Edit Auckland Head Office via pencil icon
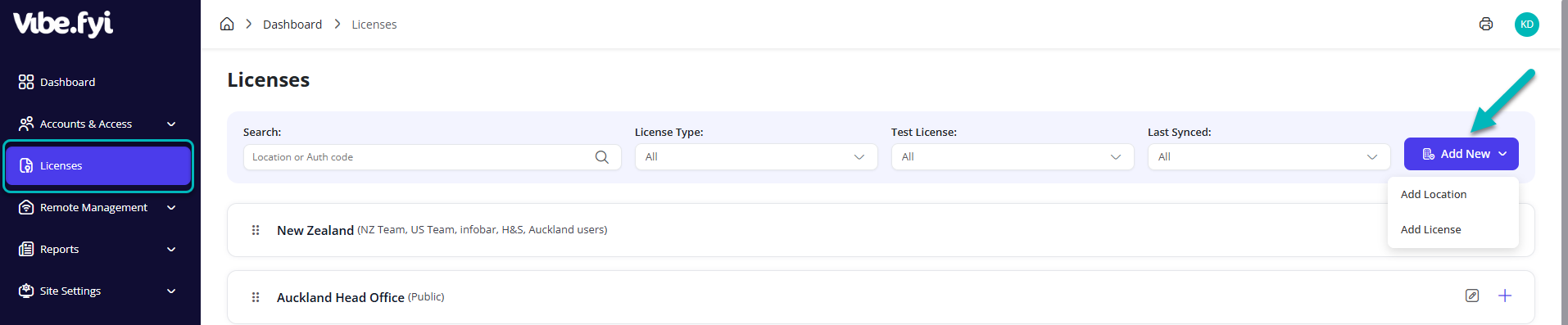Screen dimensions: 1568x325 (x=1472, y=296)
